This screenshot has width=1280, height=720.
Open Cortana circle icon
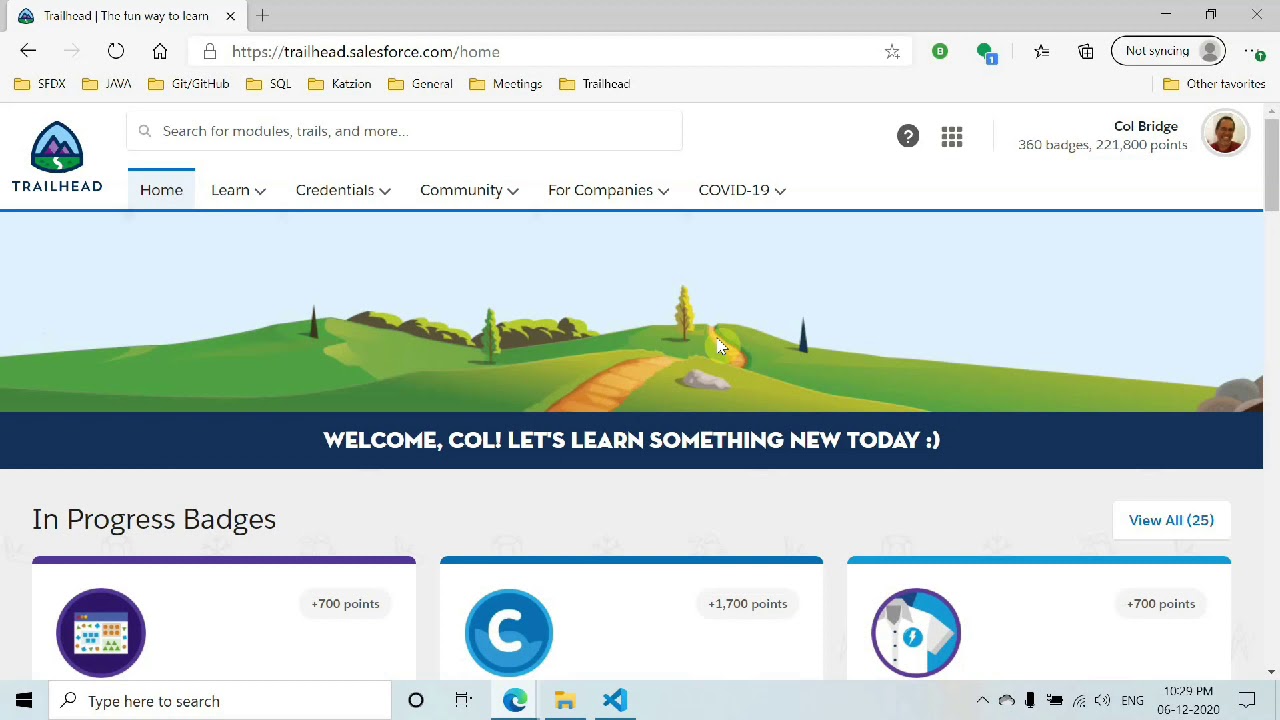click(x=416, y=701)
